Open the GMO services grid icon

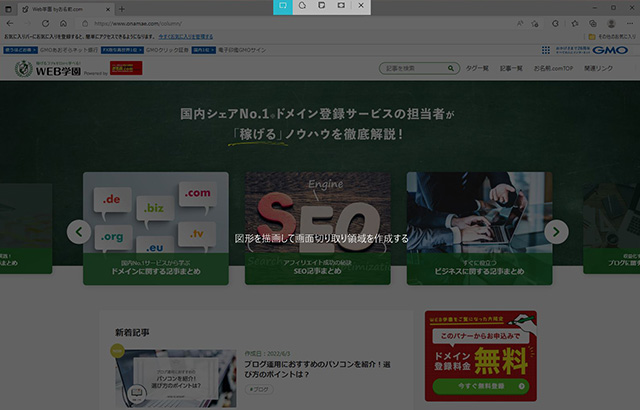pos(546,50)
